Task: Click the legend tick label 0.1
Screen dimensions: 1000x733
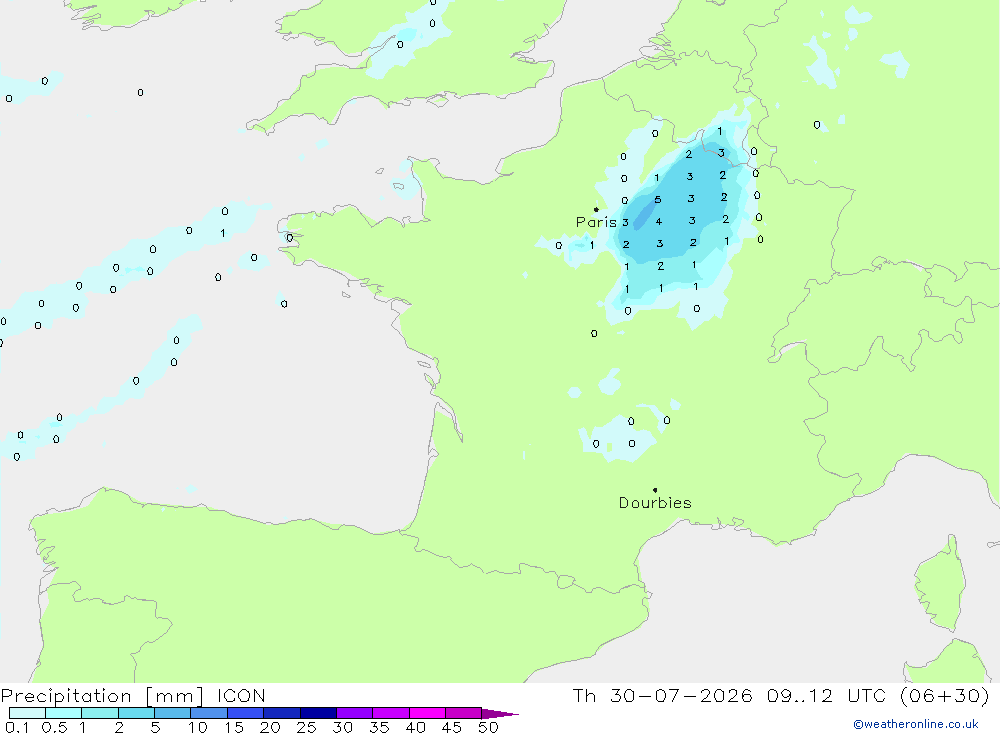Action: click(x=17, y=727)
